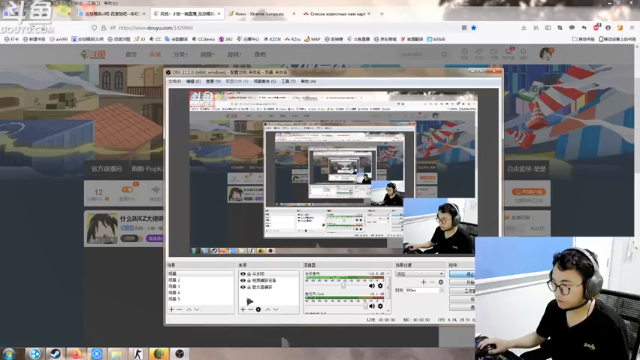Hide the top source using its eye icon

(243, 274)
